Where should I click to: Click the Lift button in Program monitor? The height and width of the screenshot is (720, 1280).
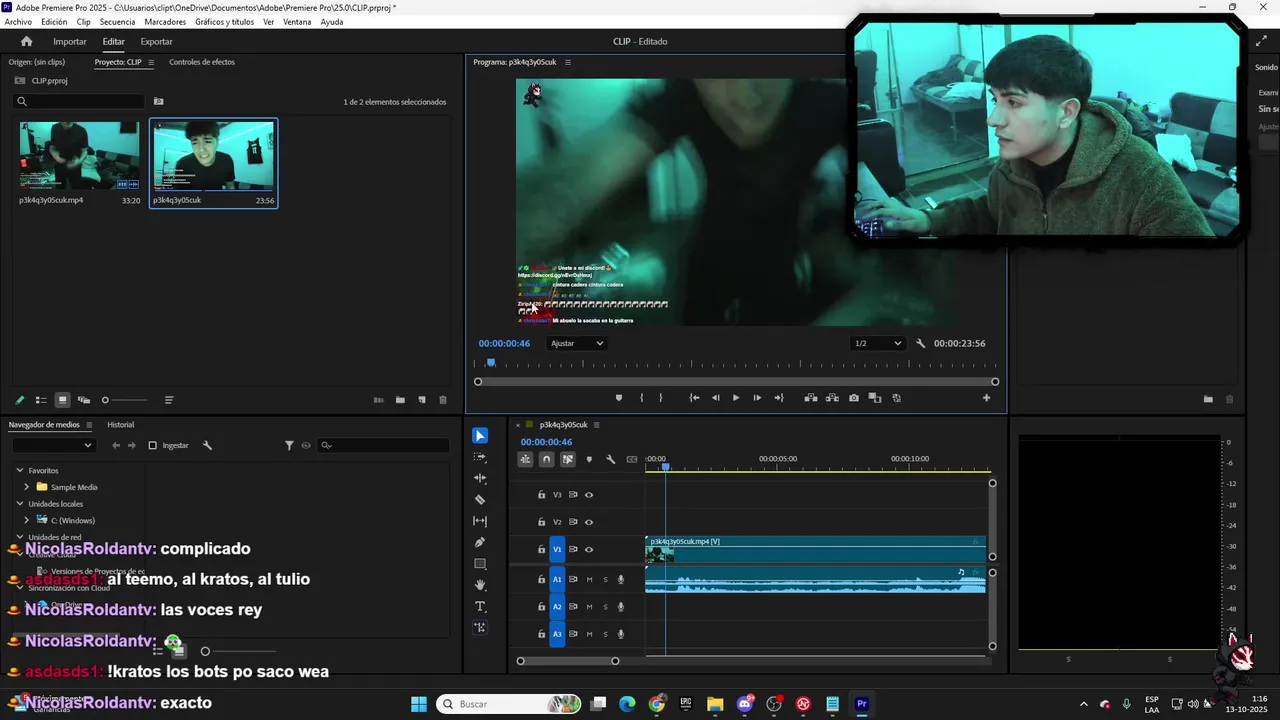pyautogui.click(x=811, y=398)
